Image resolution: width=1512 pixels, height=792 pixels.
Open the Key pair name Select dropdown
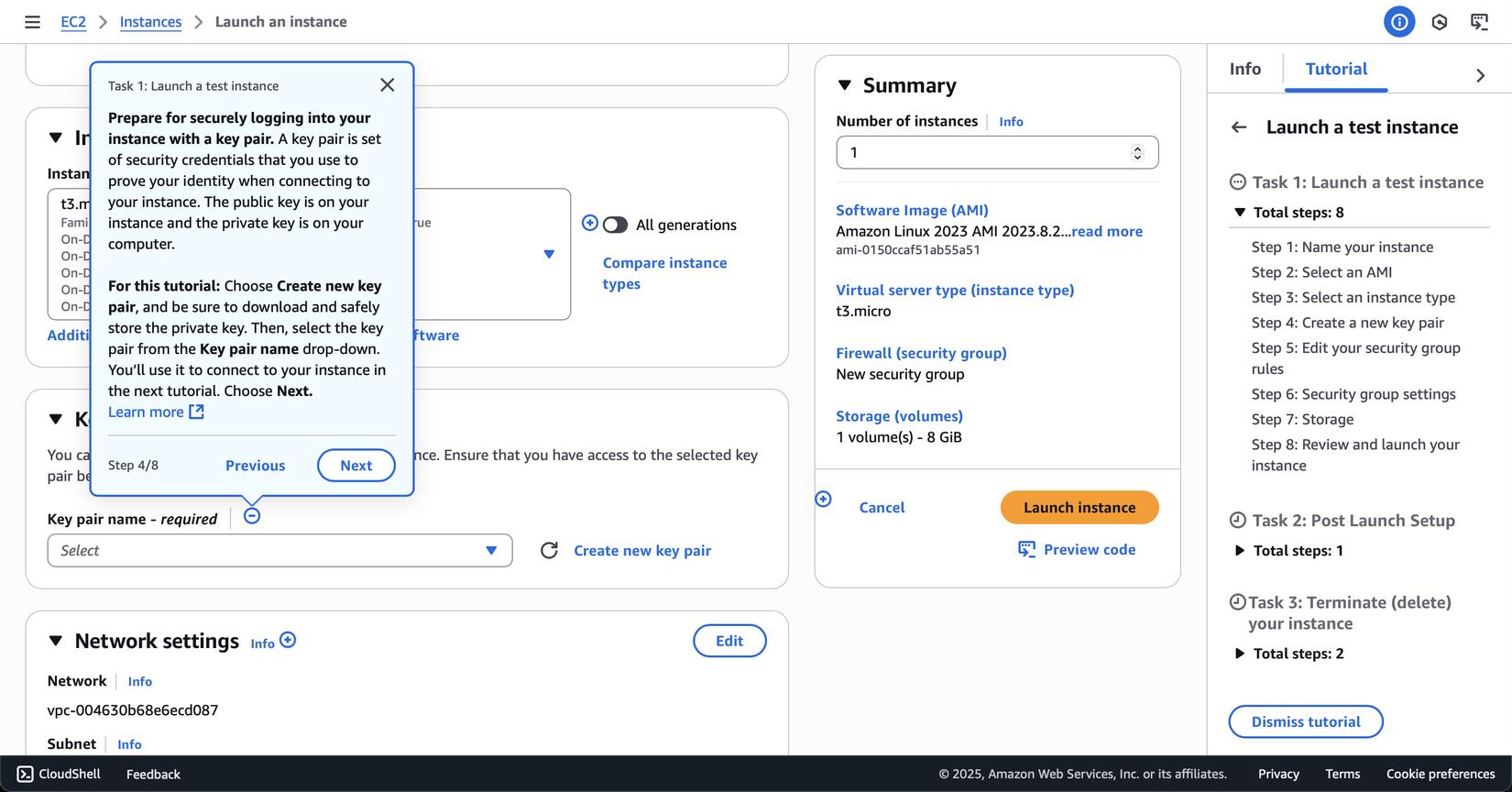click(279, 550)
